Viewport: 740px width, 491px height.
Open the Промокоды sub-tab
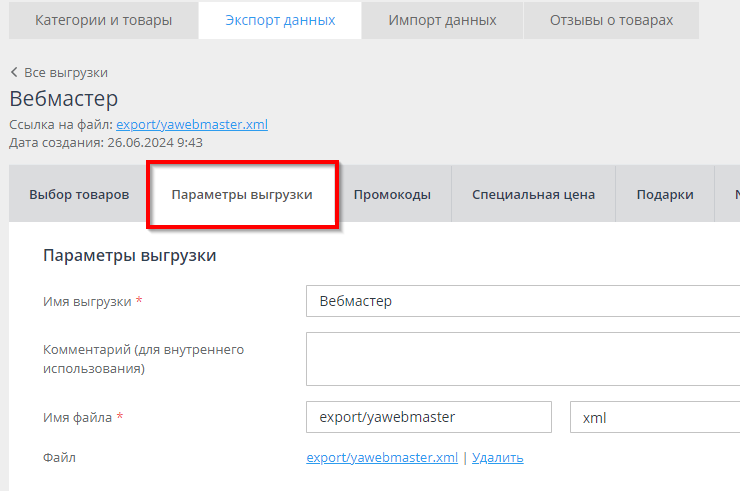pyautogui.click(x=392, y=195)
